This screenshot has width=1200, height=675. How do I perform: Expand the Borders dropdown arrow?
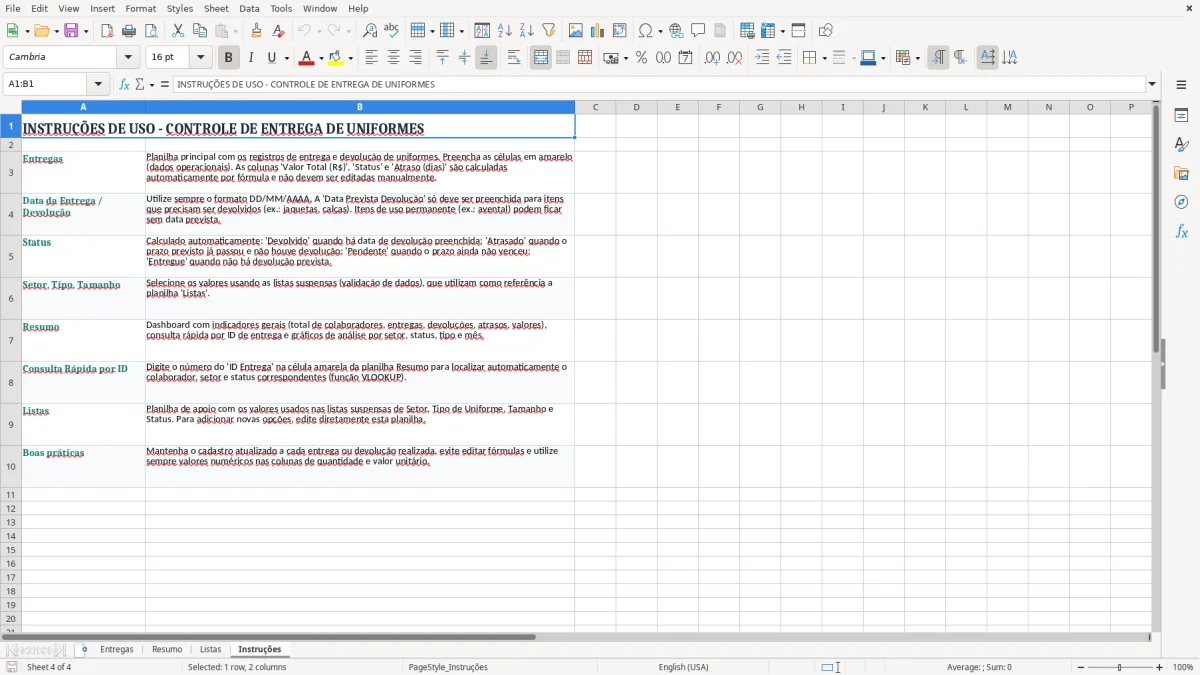[824, 58]
